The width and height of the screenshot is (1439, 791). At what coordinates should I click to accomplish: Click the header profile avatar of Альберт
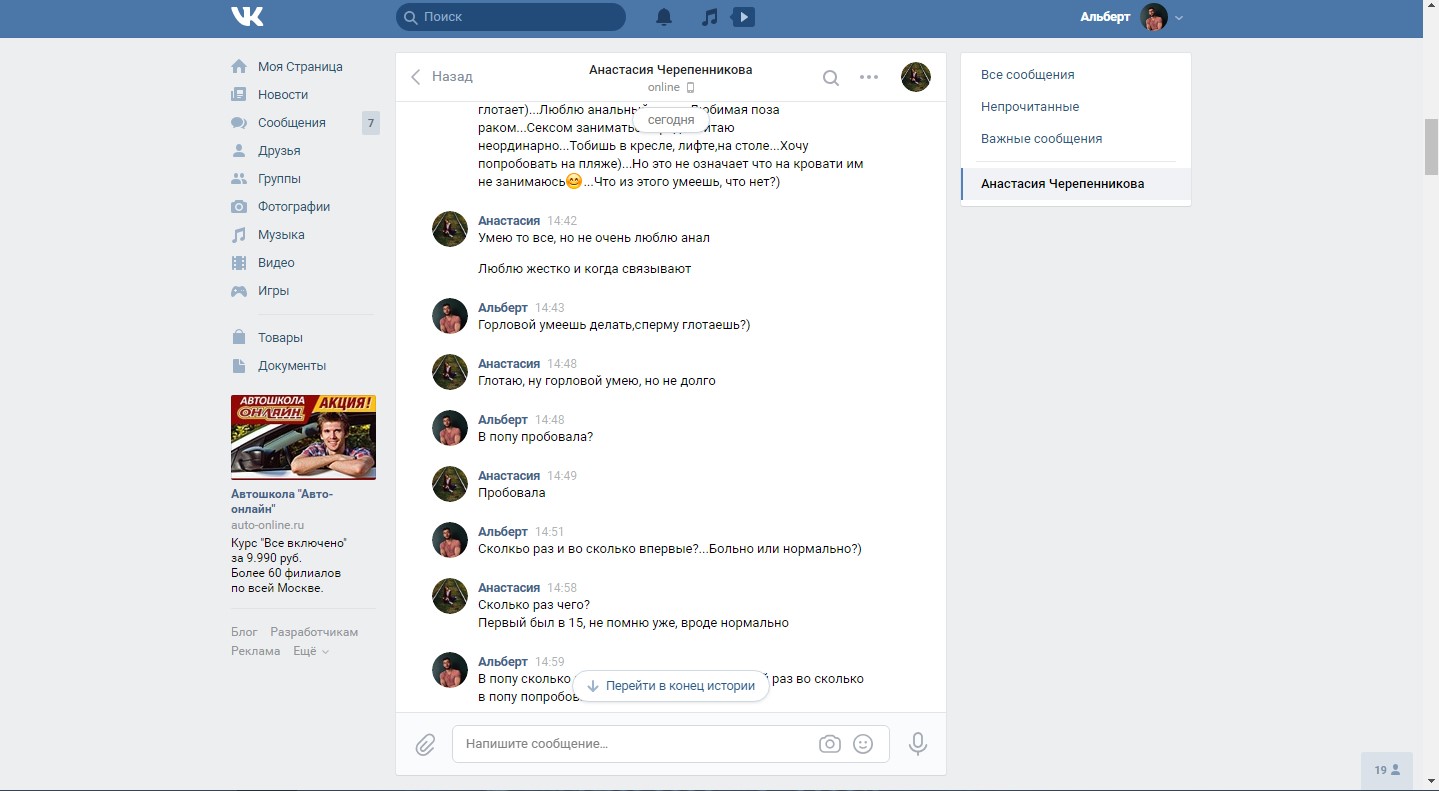click(1154, 17)
